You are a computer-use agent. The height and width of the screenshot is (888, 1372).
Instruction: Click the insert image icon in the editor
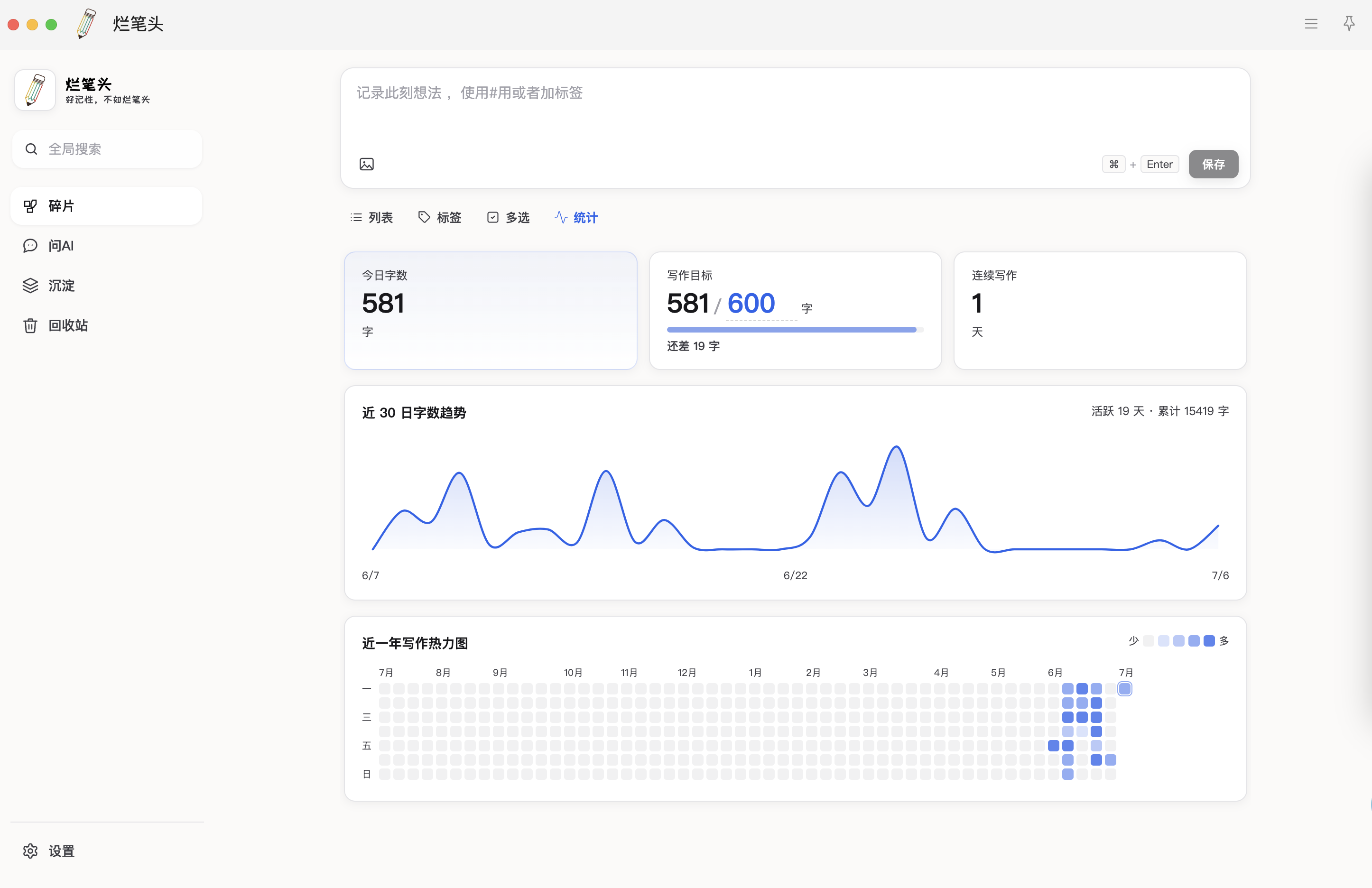(367, 164)
